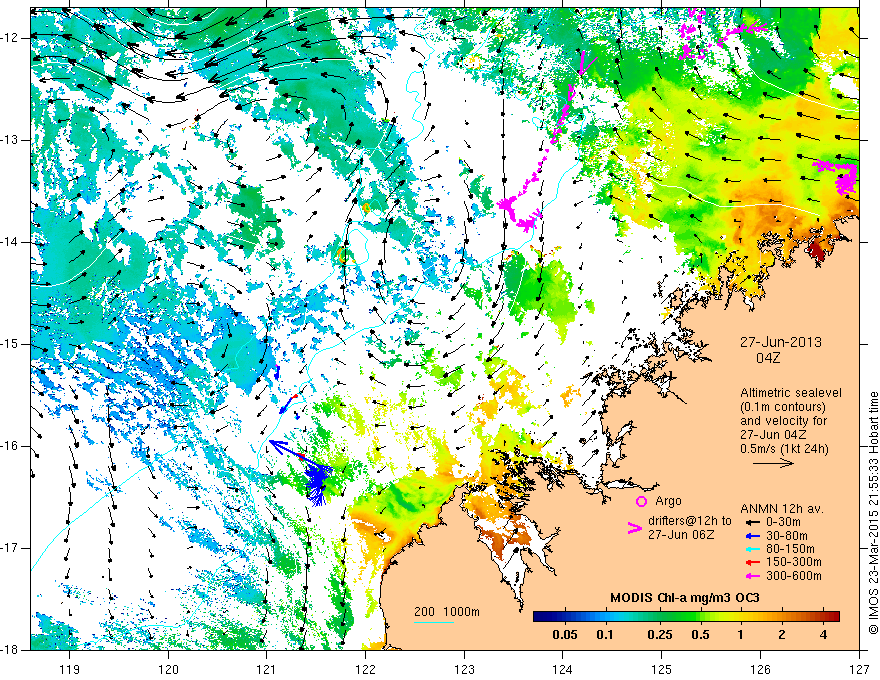Click the 'Altimetric sealevel' legend text
880x680 pixels.
[791, 393]
